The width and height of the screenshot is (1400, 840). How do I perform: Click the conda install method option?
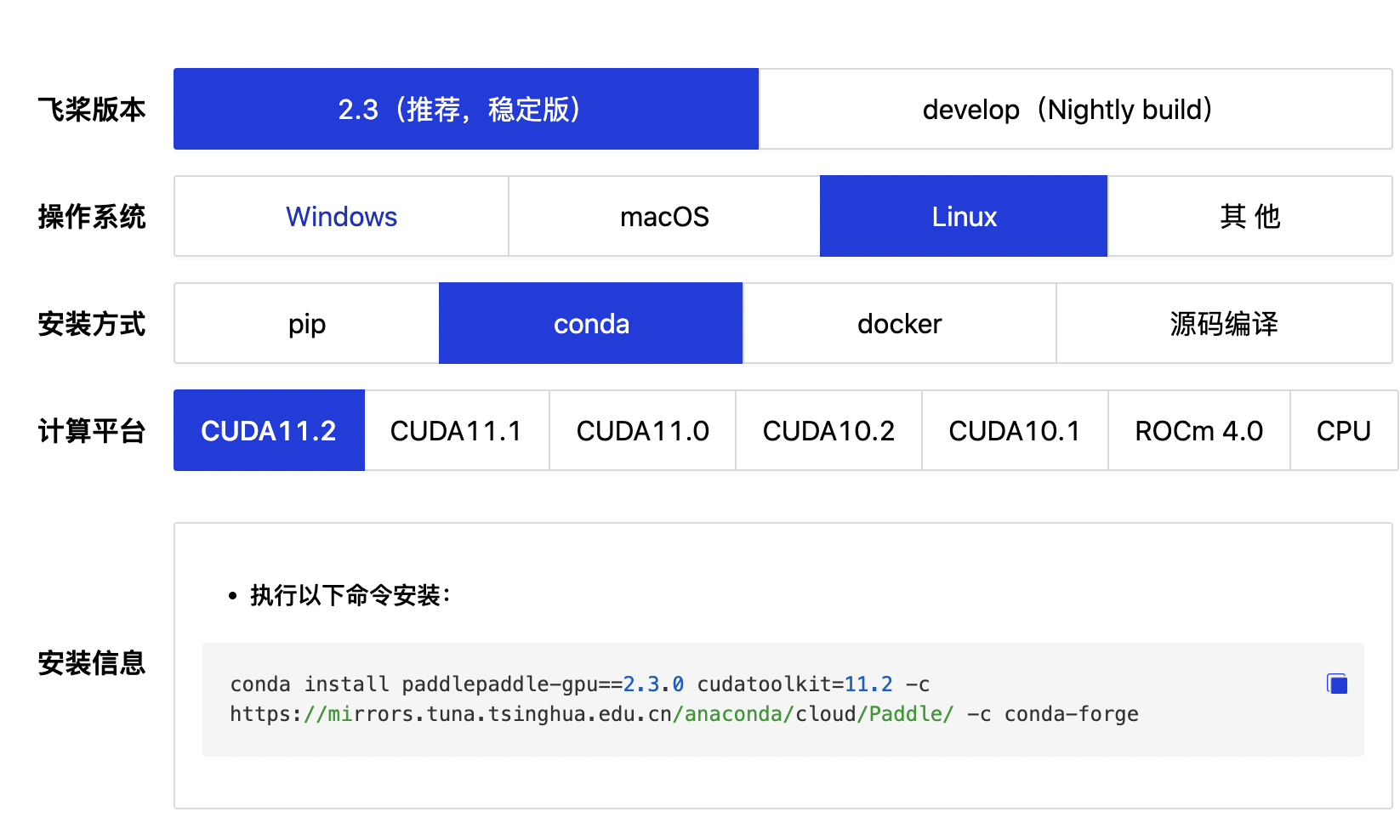pyautogui.click(x=591, y=323)
